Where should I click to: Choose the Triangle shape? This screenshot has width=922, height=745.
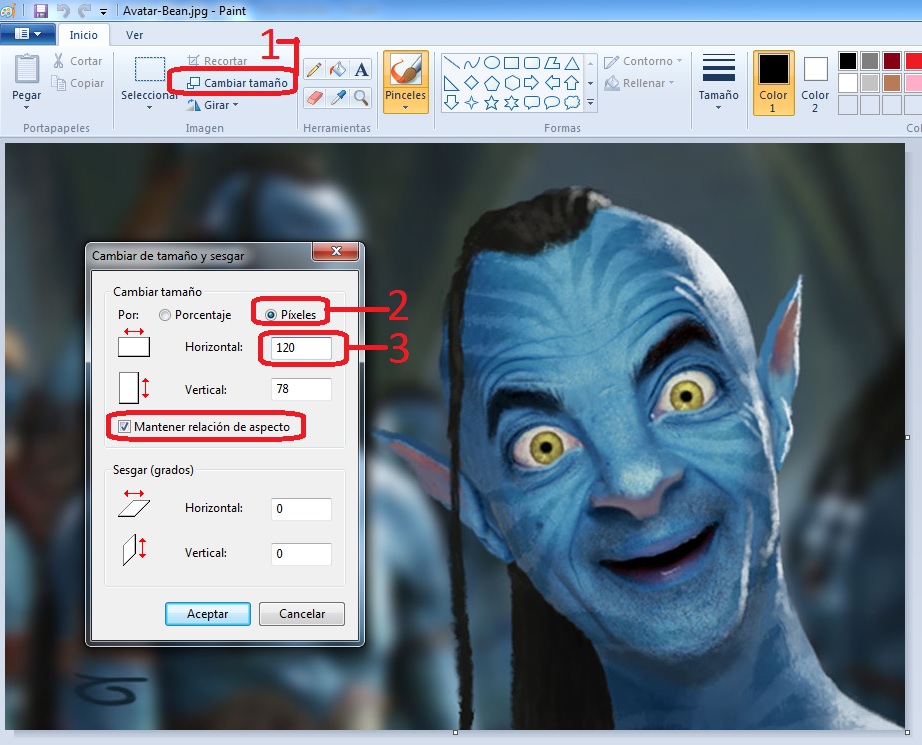point(572,63)
